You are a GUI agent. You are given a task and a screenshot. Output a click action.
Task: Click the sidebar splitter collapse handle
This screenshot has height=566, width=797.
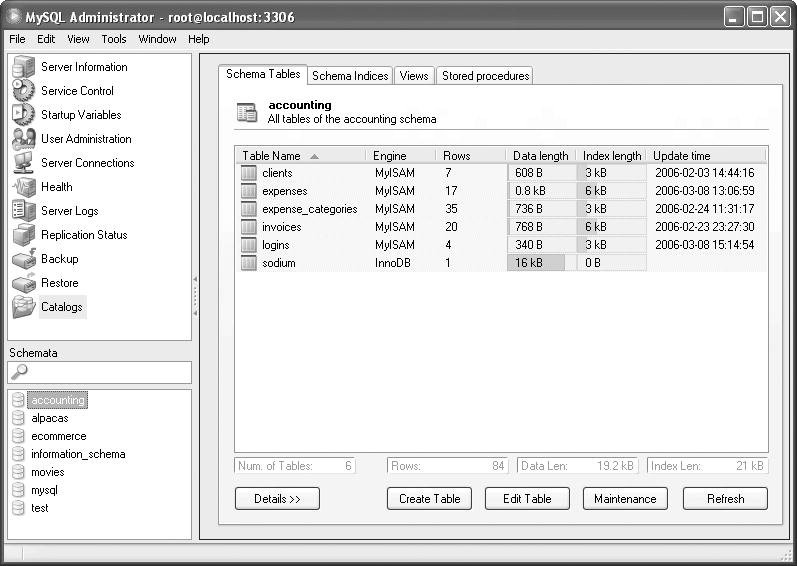(195, 297)
